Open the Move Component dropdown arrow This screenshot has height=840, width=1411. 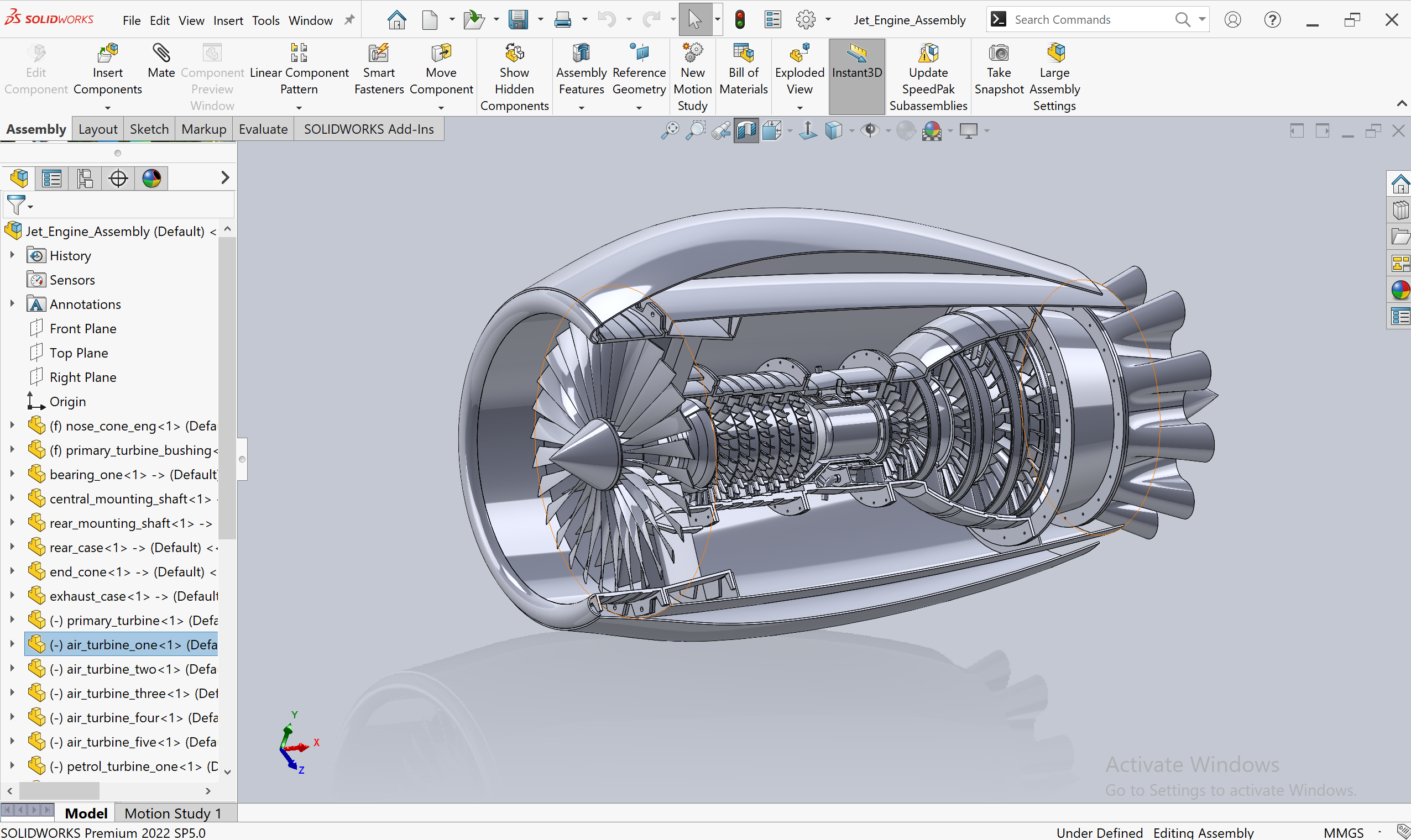pos(441,108)
